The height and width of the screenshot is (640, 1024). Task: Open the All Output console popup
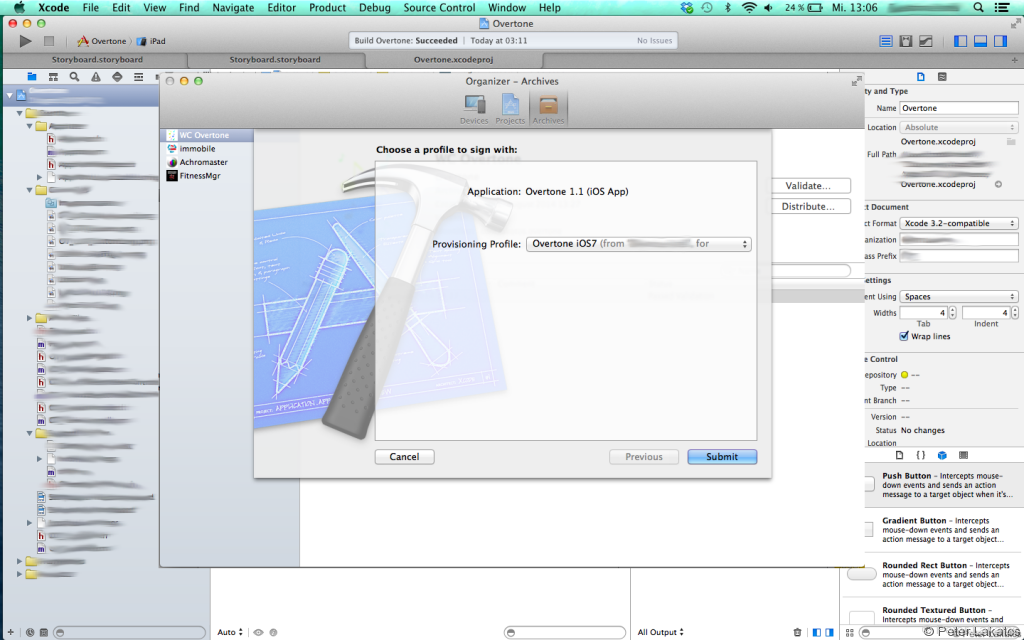pyautogui.click(x=661, y=632)
